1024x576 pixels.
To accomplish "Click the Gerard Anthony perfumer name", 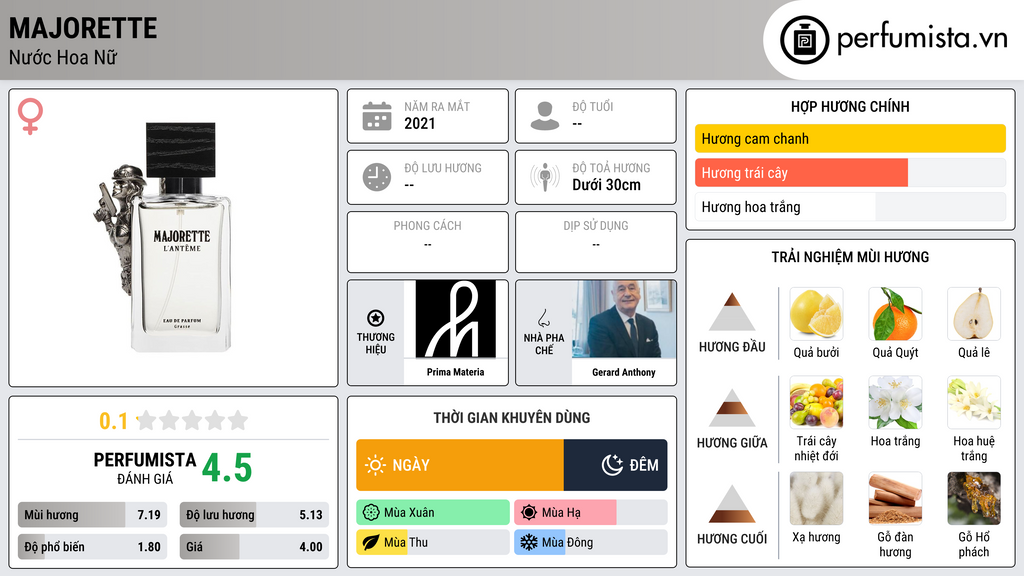I will pos(624,372).
